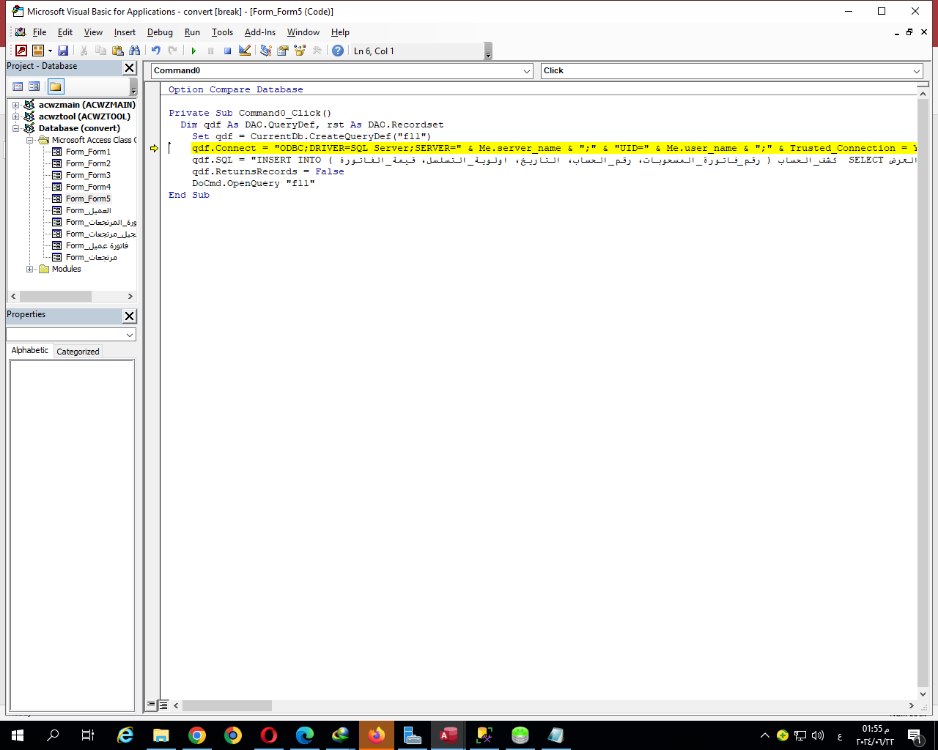Save the project with the floppy icon

63,51
